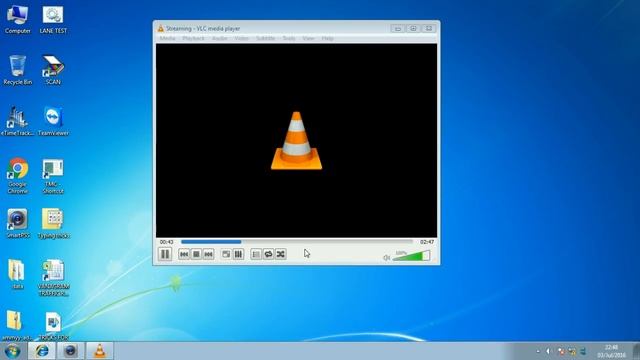
Task: Select data folder desktop icon
Action: (17, 274)
